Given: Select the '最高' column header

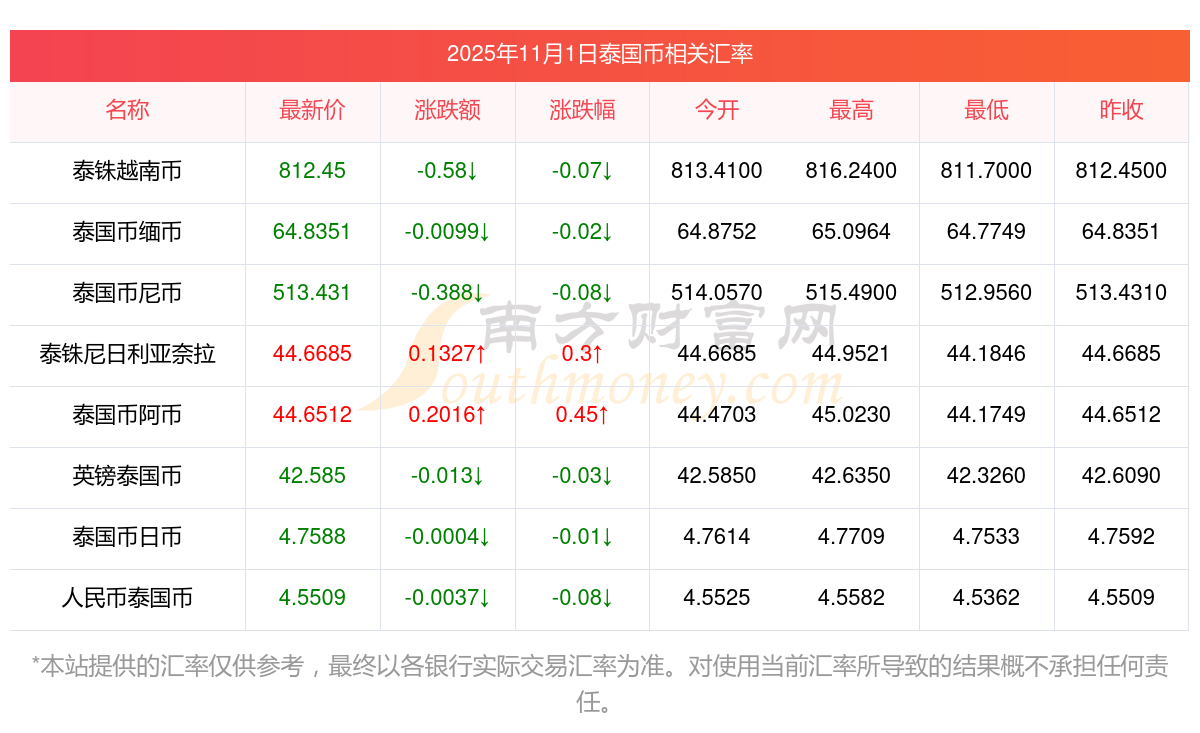Looking at the screenshot, I should pyautogui.click(x=851, y=110).
